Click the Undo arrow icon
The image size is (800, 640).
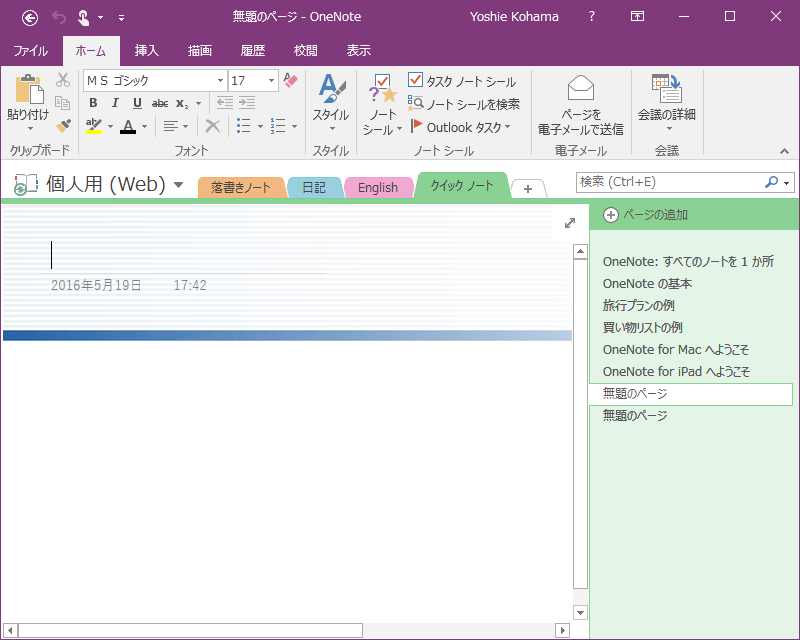click(x=59, y=18)
